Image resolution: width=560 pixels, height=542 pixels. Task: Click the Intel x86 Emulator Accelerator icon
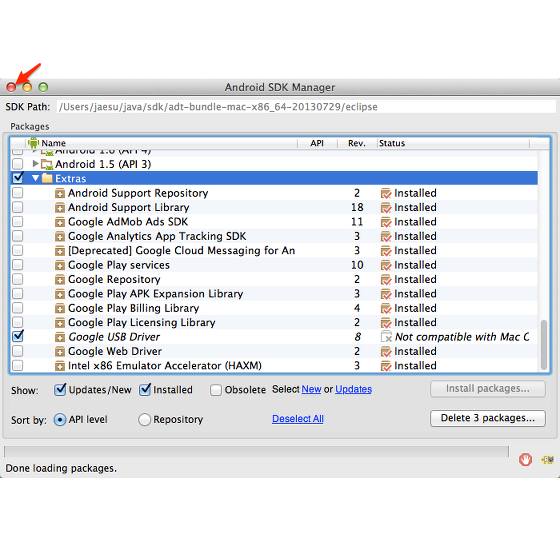click(x=60, y=366)
